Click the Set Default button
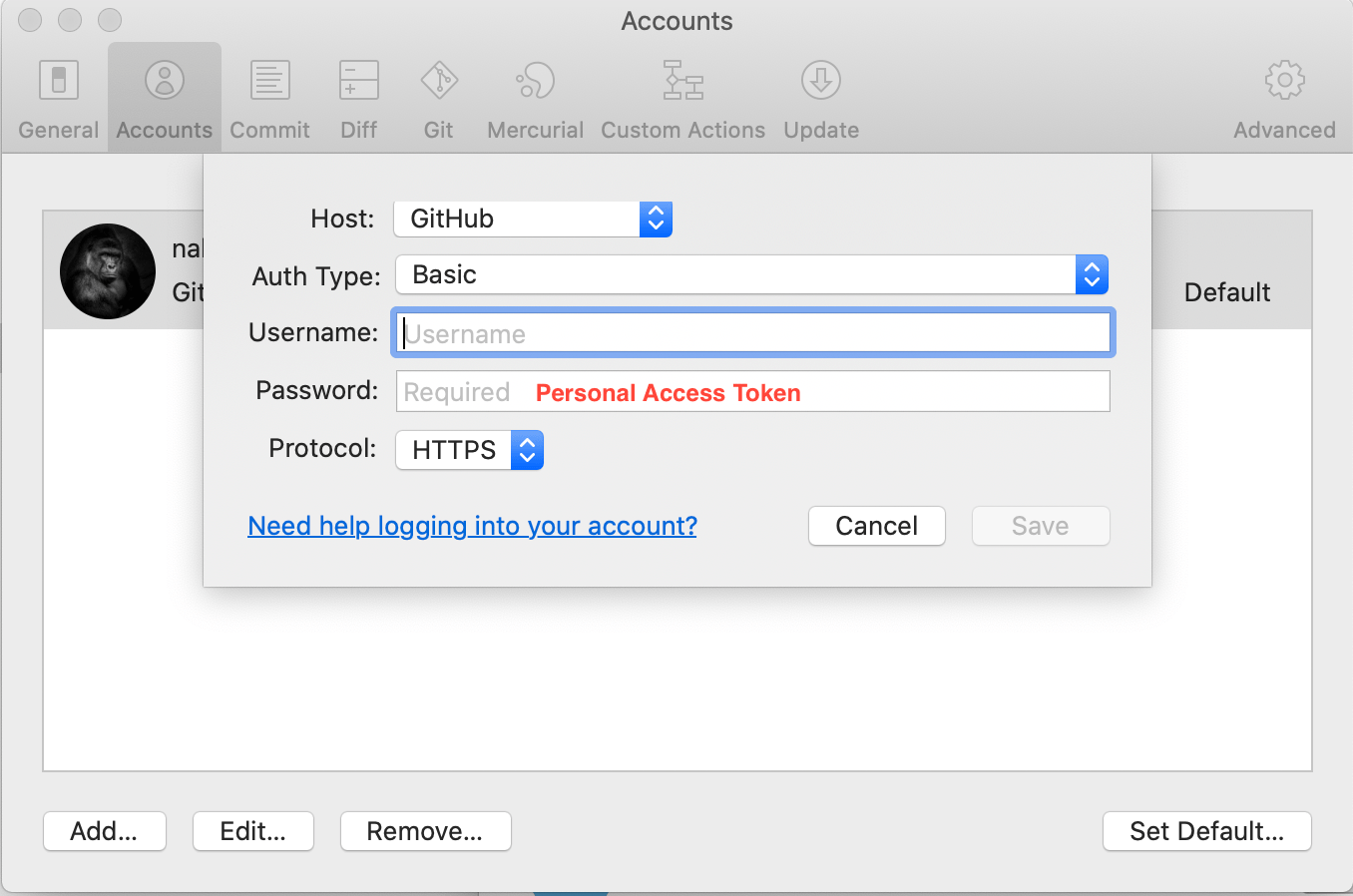1353x896 pixels. pyautogui.click(x=1206, y=831)
